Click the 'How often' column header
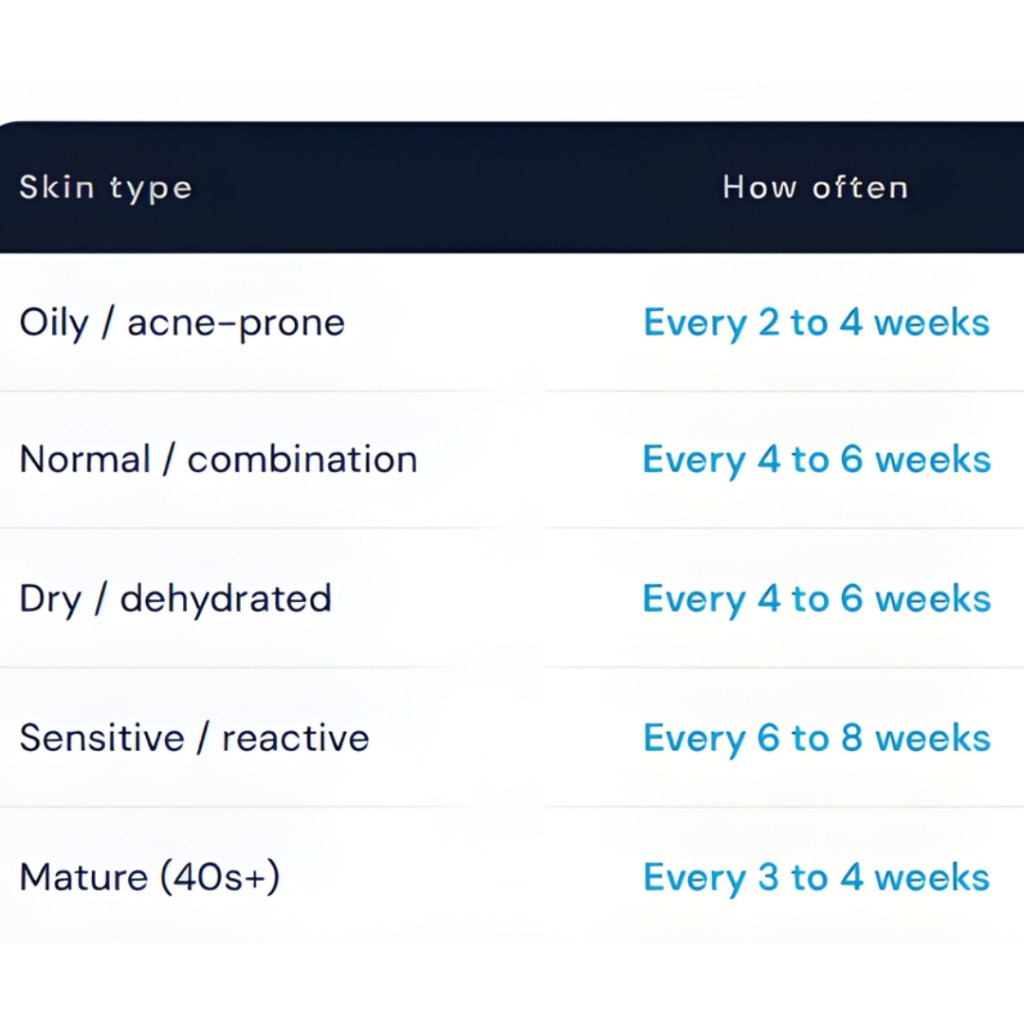Viewport: 1024px width, 1024px height. tap(815, 188)
